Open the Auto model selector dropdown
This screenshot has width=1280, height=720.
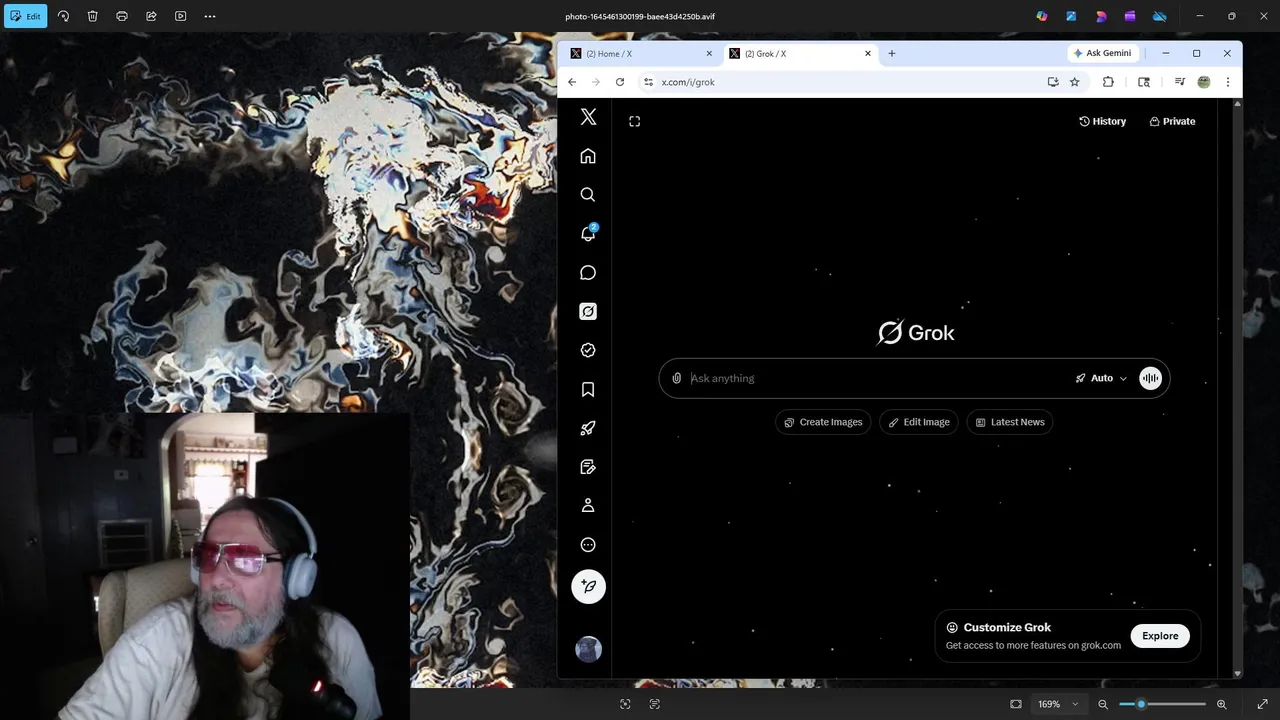(1101, 378)
